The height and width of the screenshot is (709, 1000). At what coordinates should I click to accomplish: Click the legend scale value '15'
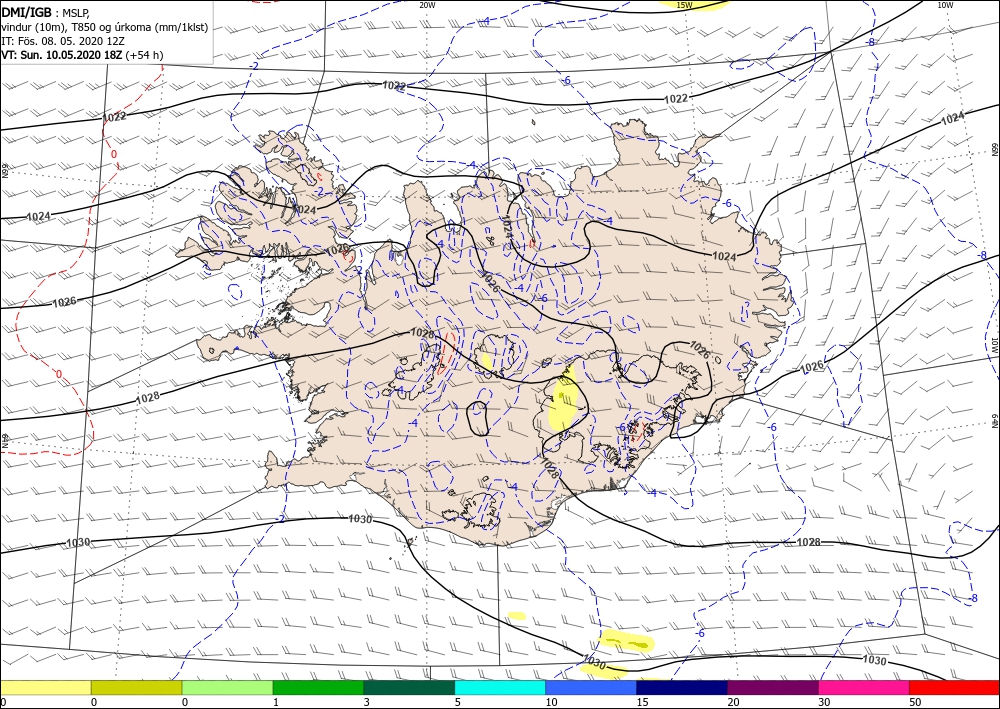coord(642,702)
